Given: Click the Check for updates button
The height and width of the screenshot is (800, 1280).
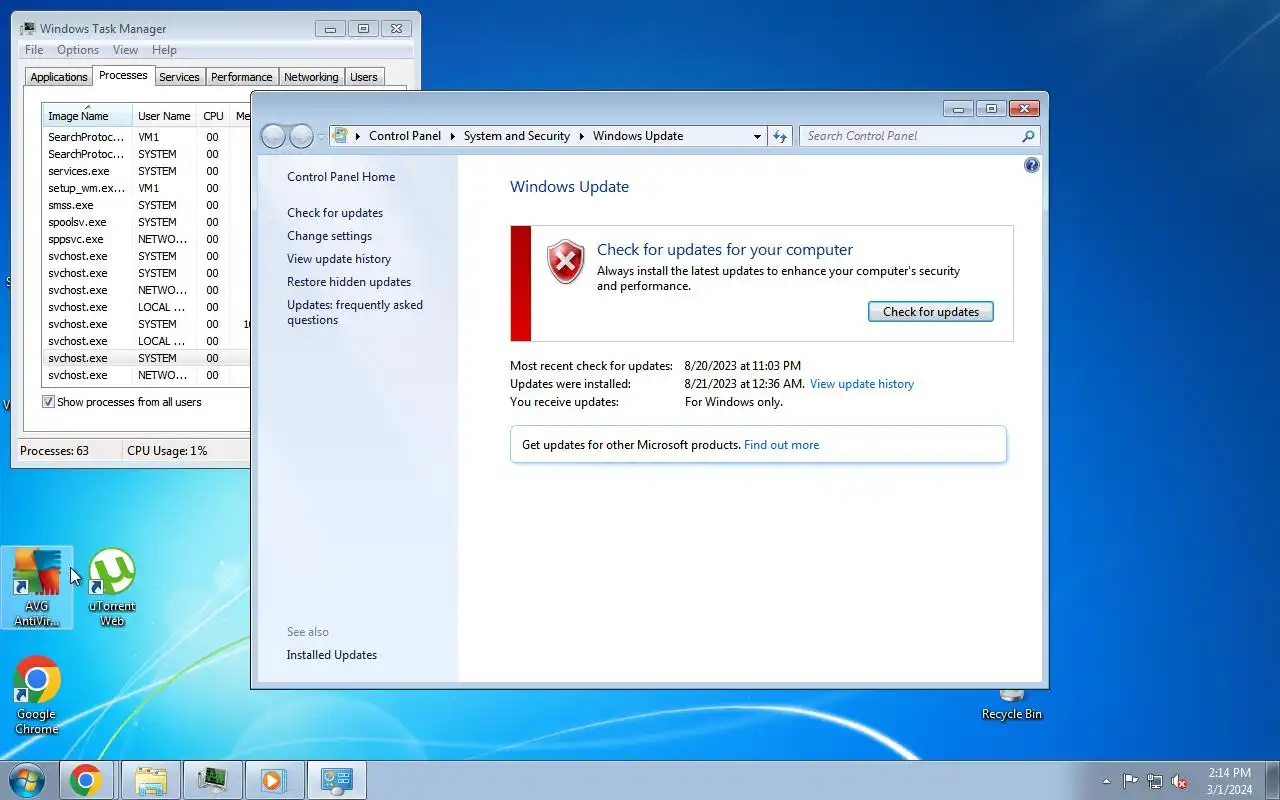Looking at the screenshot, I should (930, 312).
